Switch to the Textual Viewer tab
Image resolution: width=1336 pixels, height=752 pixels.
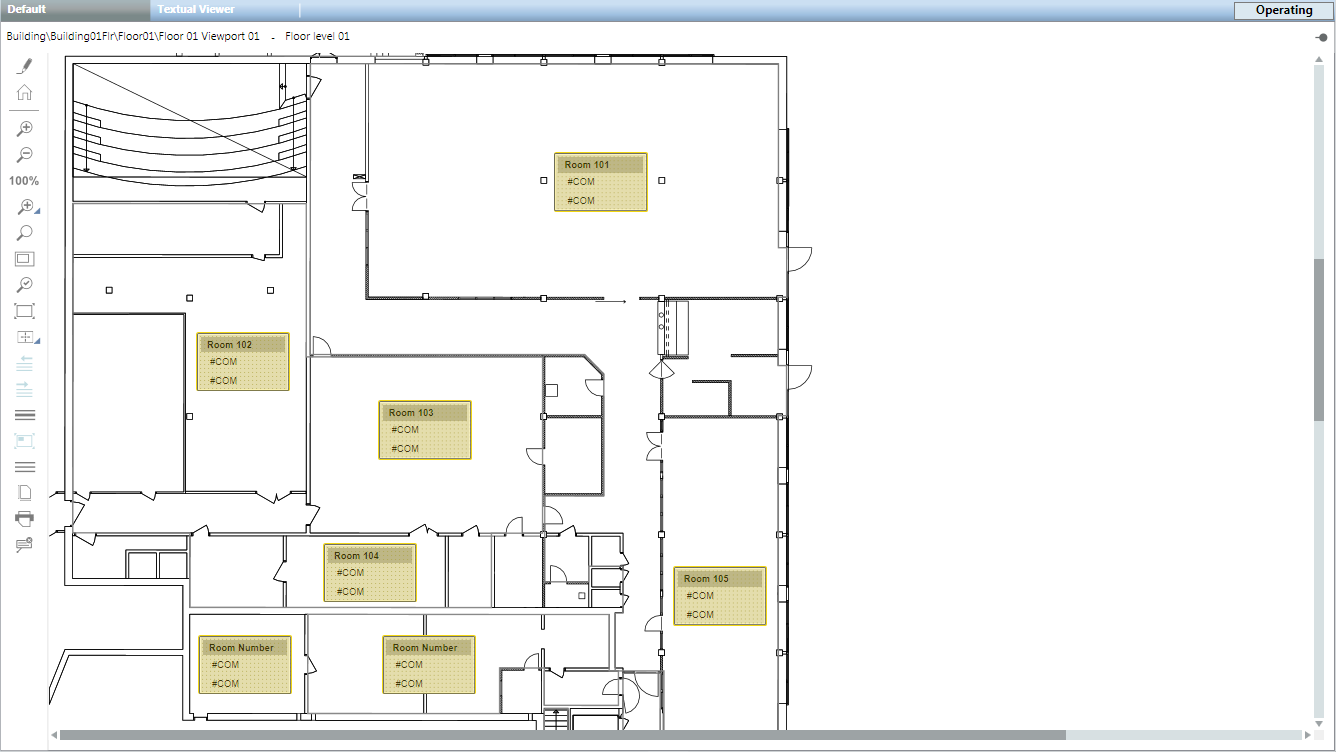pyautogui.click(x=197, y=9)
